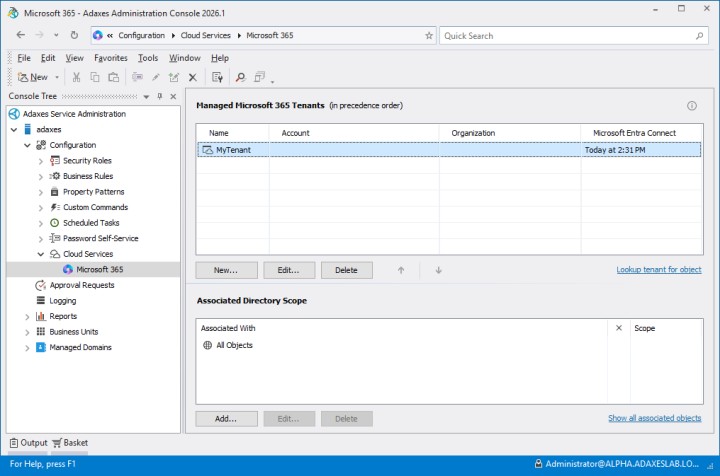Click Lookup tenant for object link
This screenshot has width=720, height=476.
coord(658,270)
